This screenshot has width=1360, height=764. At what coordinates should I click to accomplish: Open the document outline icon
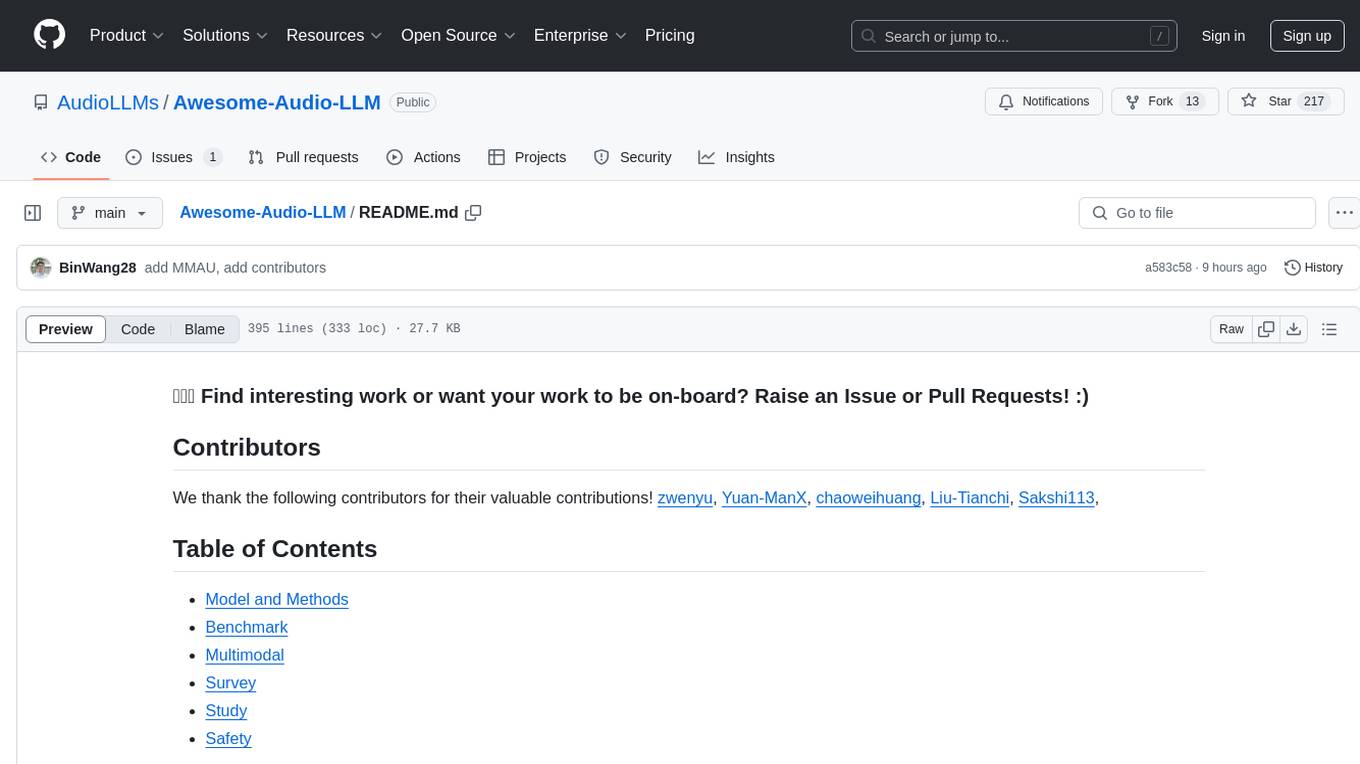pos(1329,329)
